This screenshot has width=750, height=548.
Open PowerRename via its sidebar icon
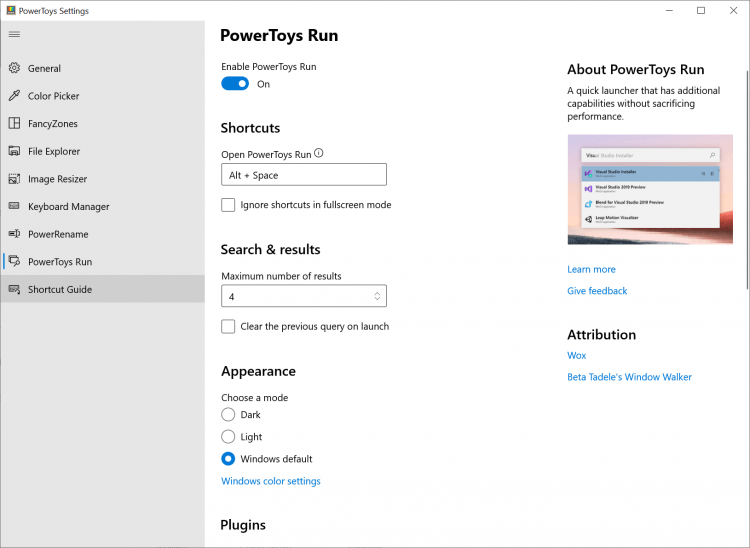[x=14, y=234]
